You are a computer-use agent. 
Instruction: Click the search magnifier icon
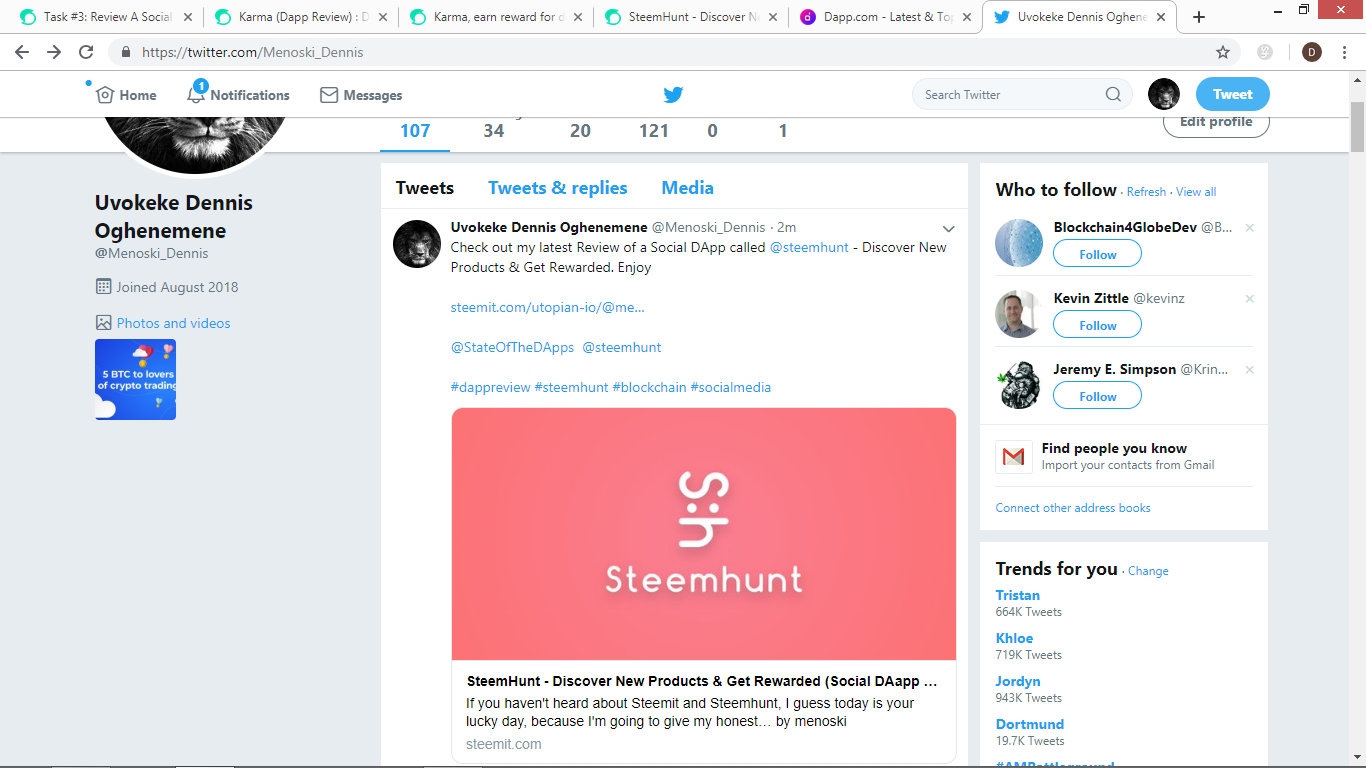[1113, 95]
